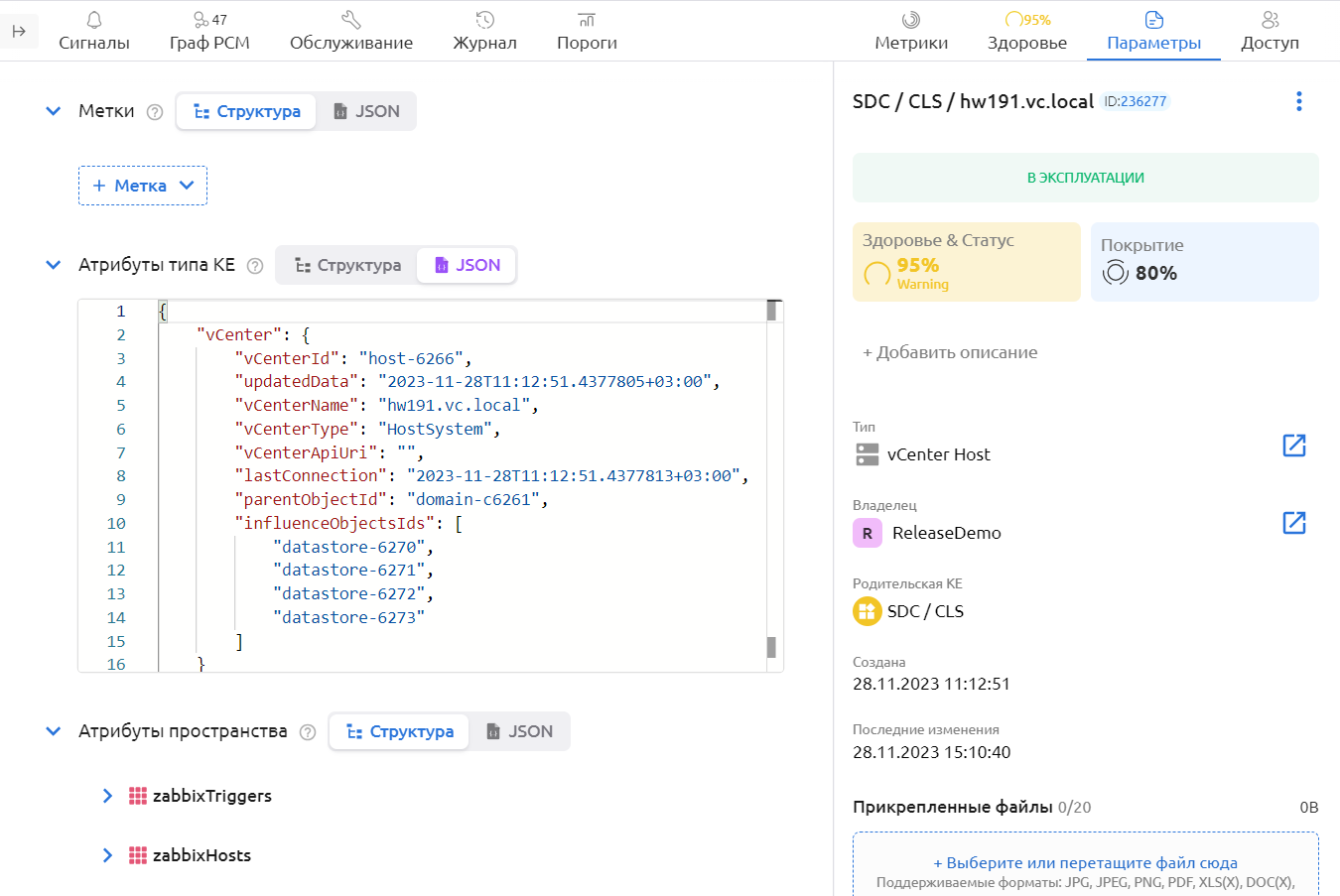Viewport: 1340px width, 896px height.
Task: Click Выберите или перетащите файл сюда link
Action: coord(1085,862)
